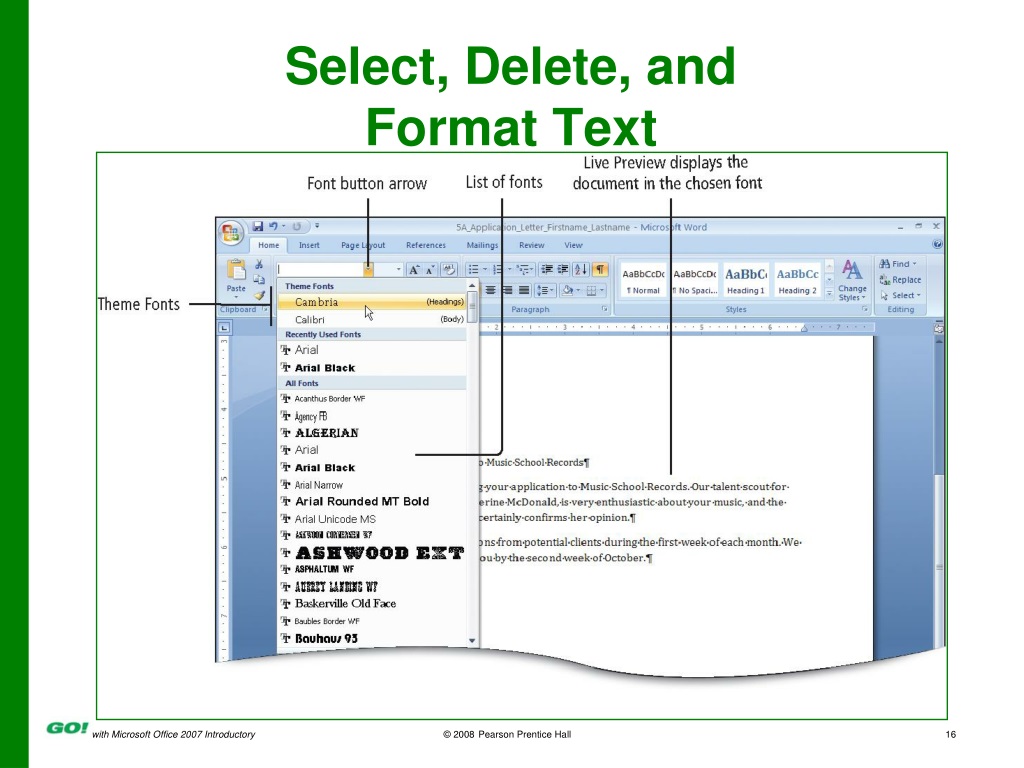The height and width of the screenshot is (768, 1024).
Task: Click the Paste clipboard icon
Action: (x=236, y=270)
